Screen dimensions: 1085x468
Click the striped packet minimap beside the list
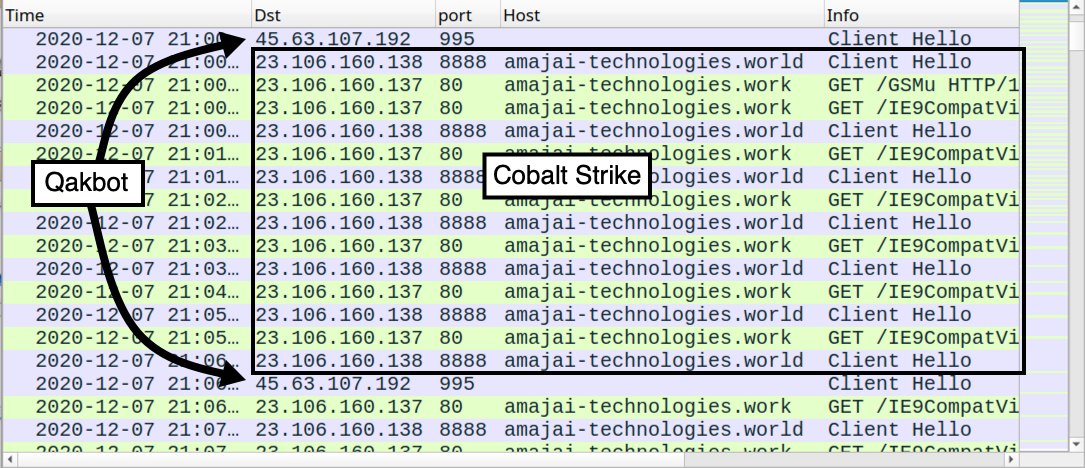point(1043,225)
